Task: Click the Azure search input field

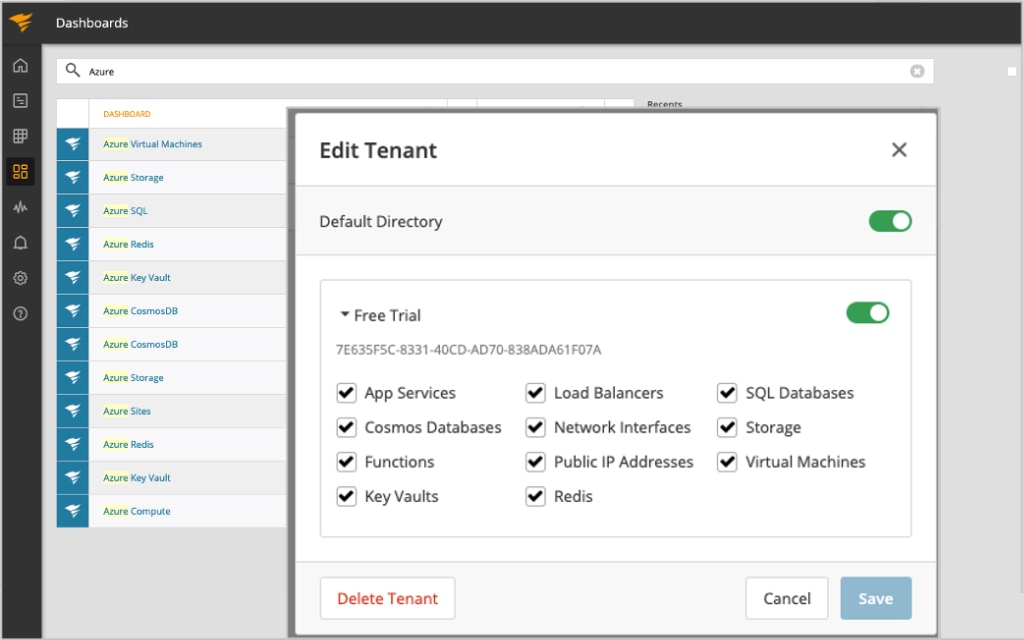Action: (x=495, y=71)
